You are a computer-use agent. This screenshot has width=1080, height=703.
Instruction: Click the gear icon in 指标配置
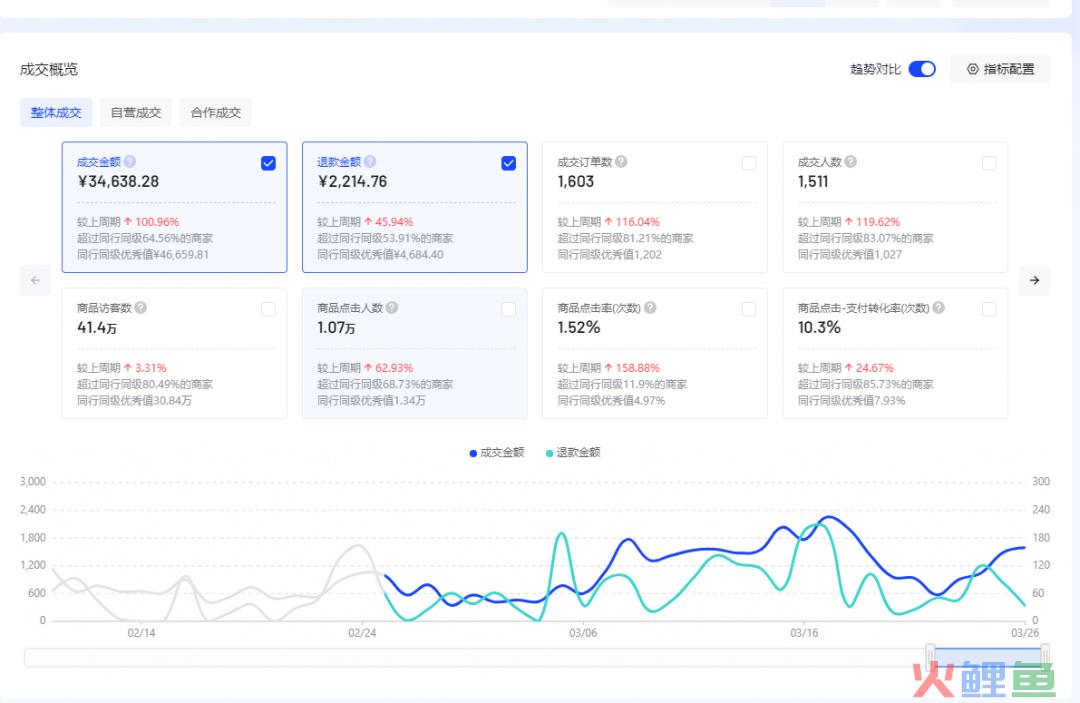tap(973, 69)
